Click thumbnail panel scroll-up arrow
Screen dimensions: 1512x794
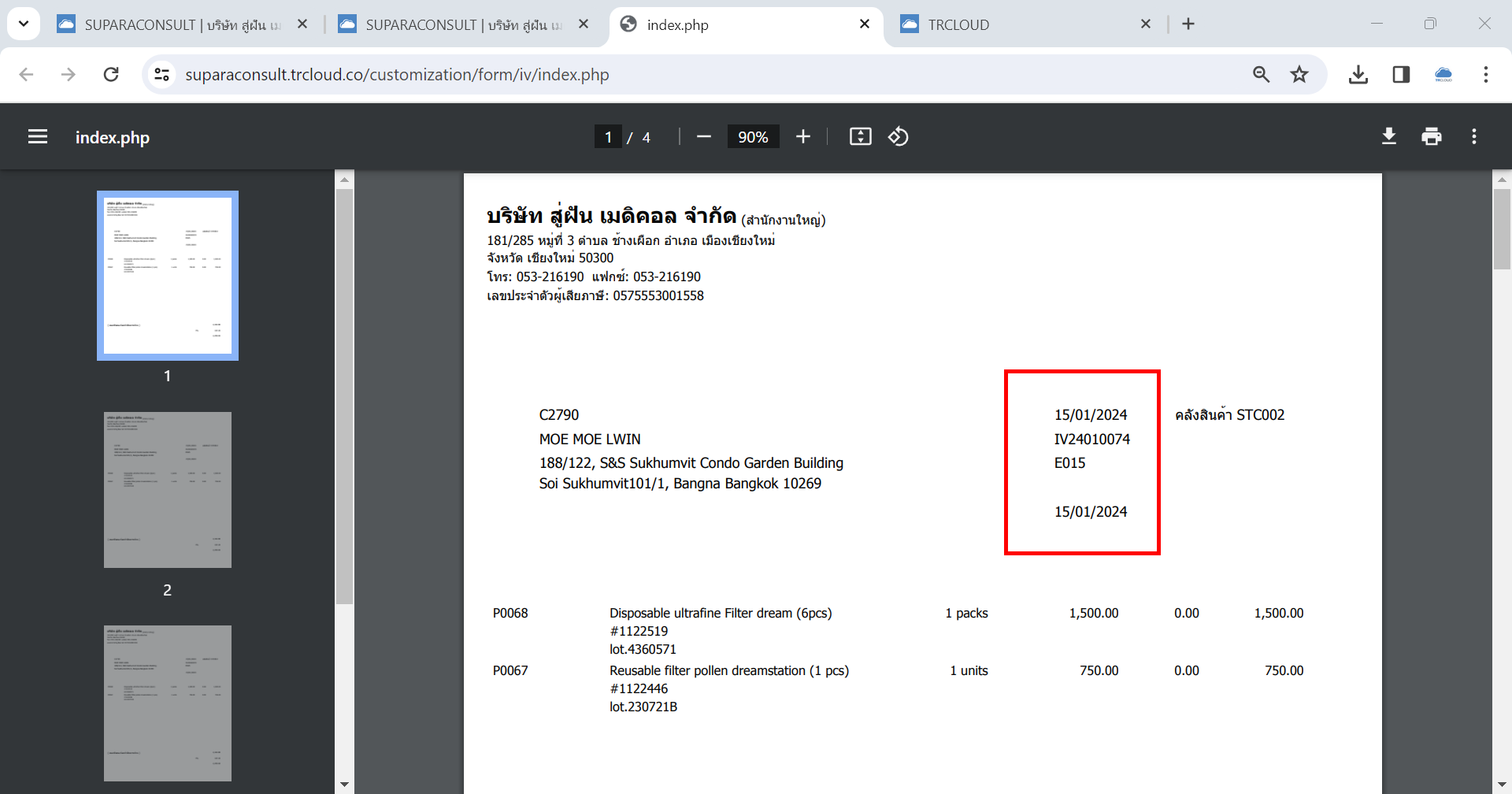coord(344,180)
